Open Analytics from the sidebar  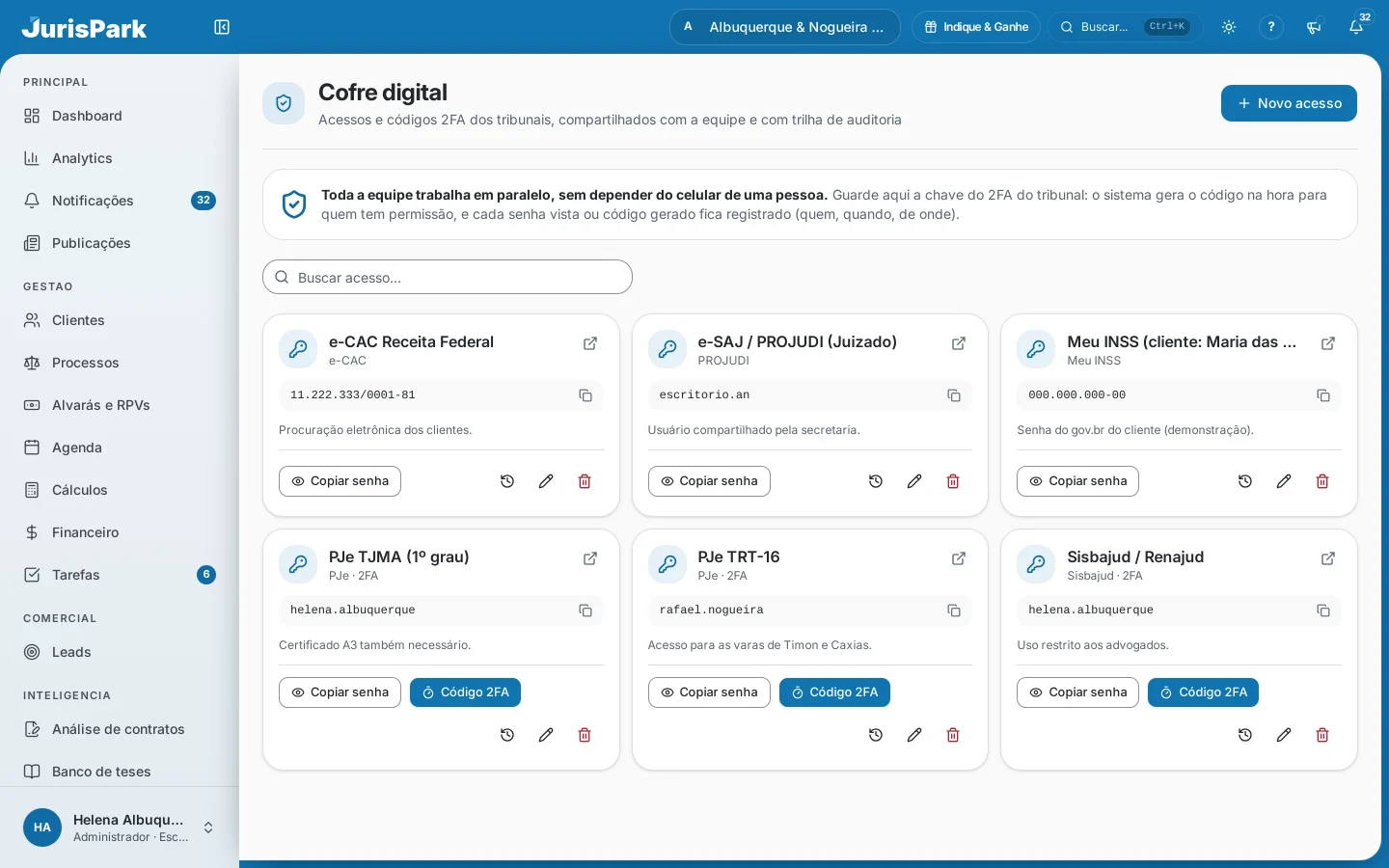(x=120, y=158)
